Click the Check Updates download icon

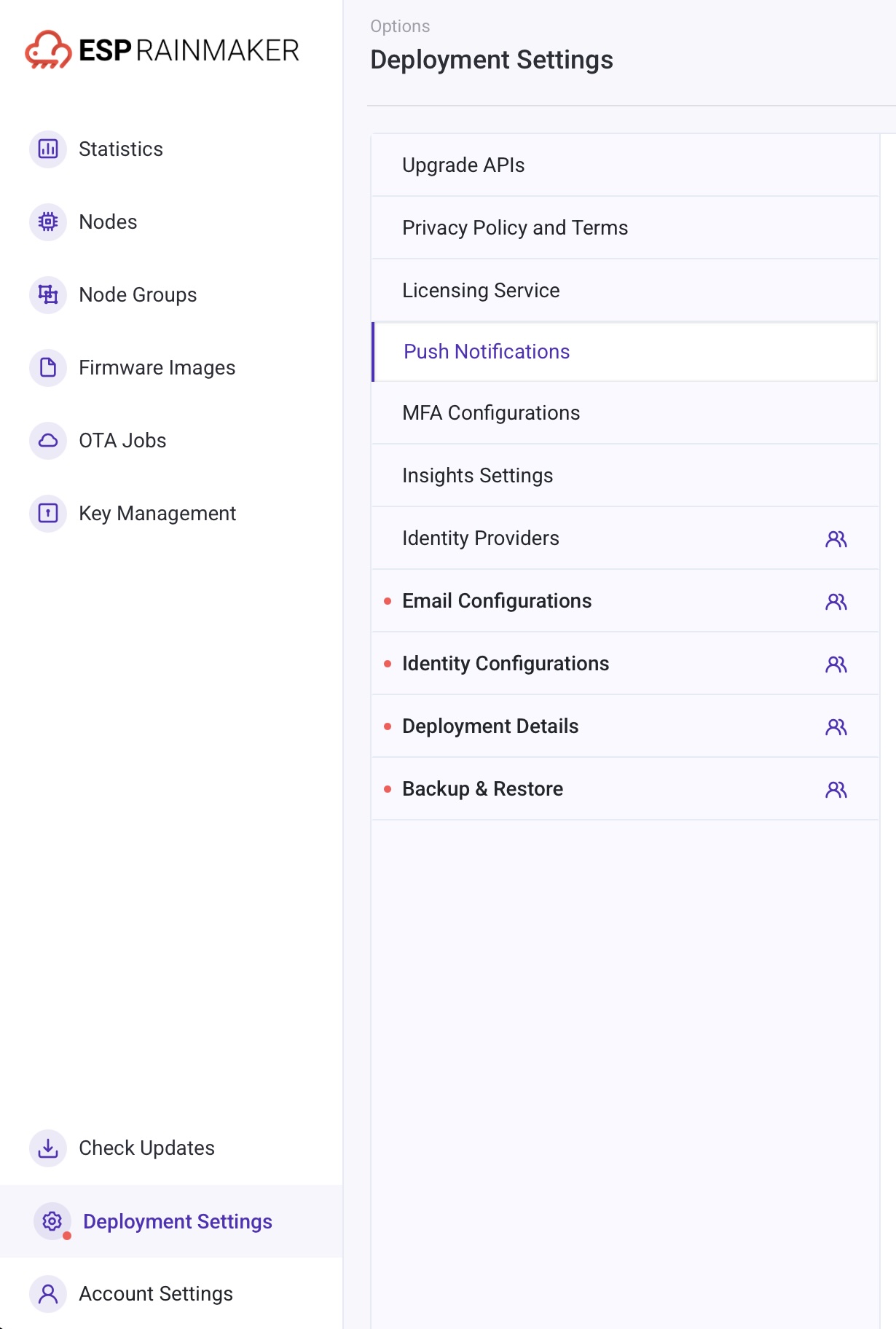coord(48,1148)
